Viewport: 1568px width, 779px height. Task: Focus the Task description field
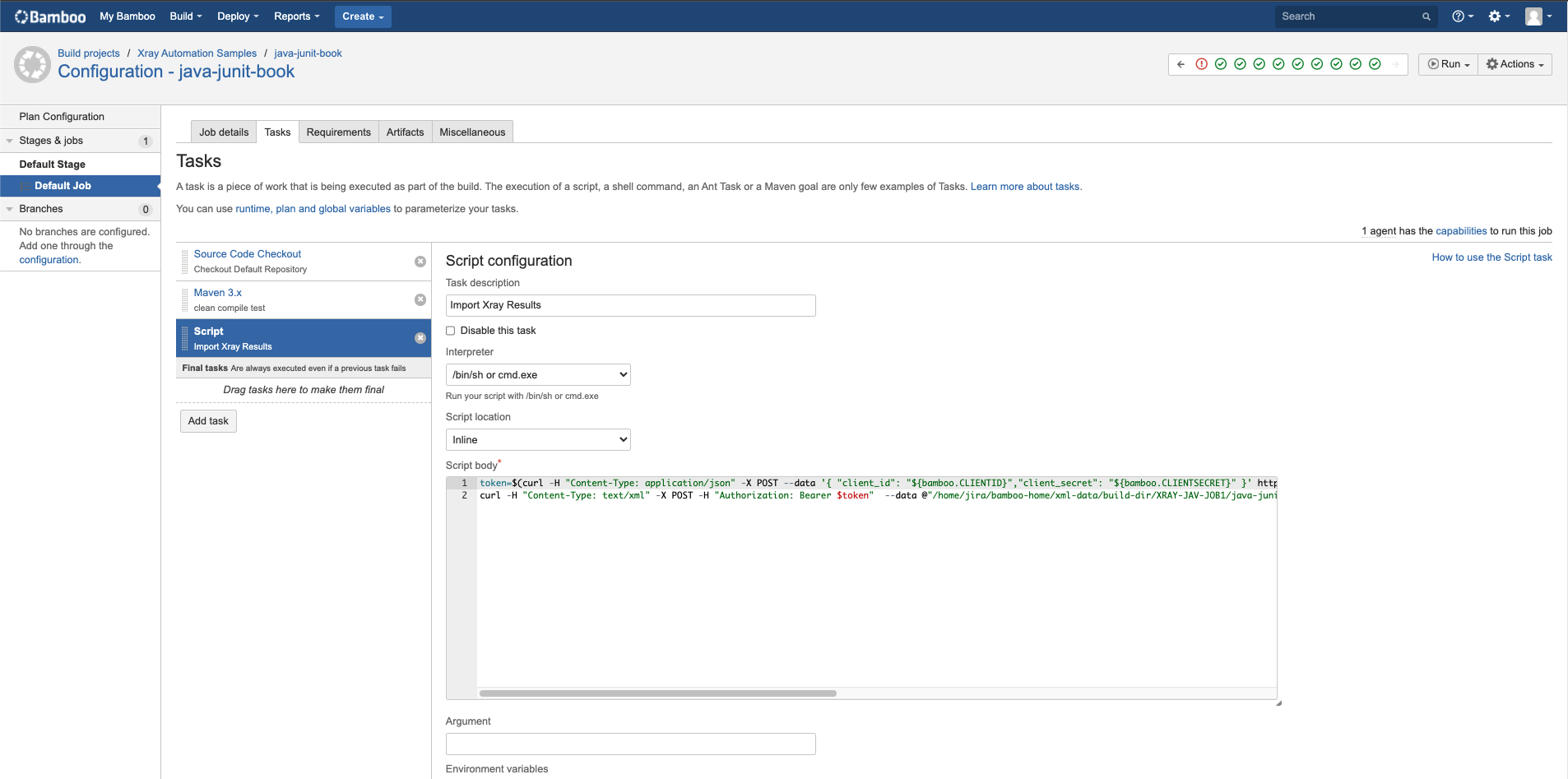tap(630, 305)
